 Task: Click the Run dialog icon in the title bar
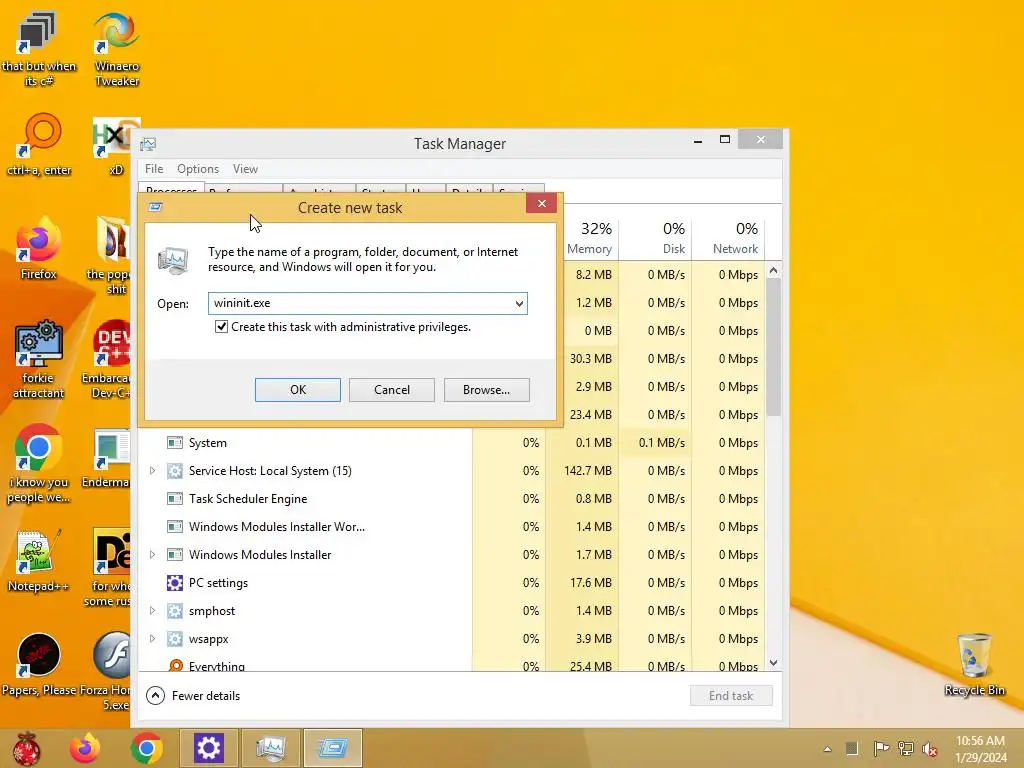coord(155,207)
